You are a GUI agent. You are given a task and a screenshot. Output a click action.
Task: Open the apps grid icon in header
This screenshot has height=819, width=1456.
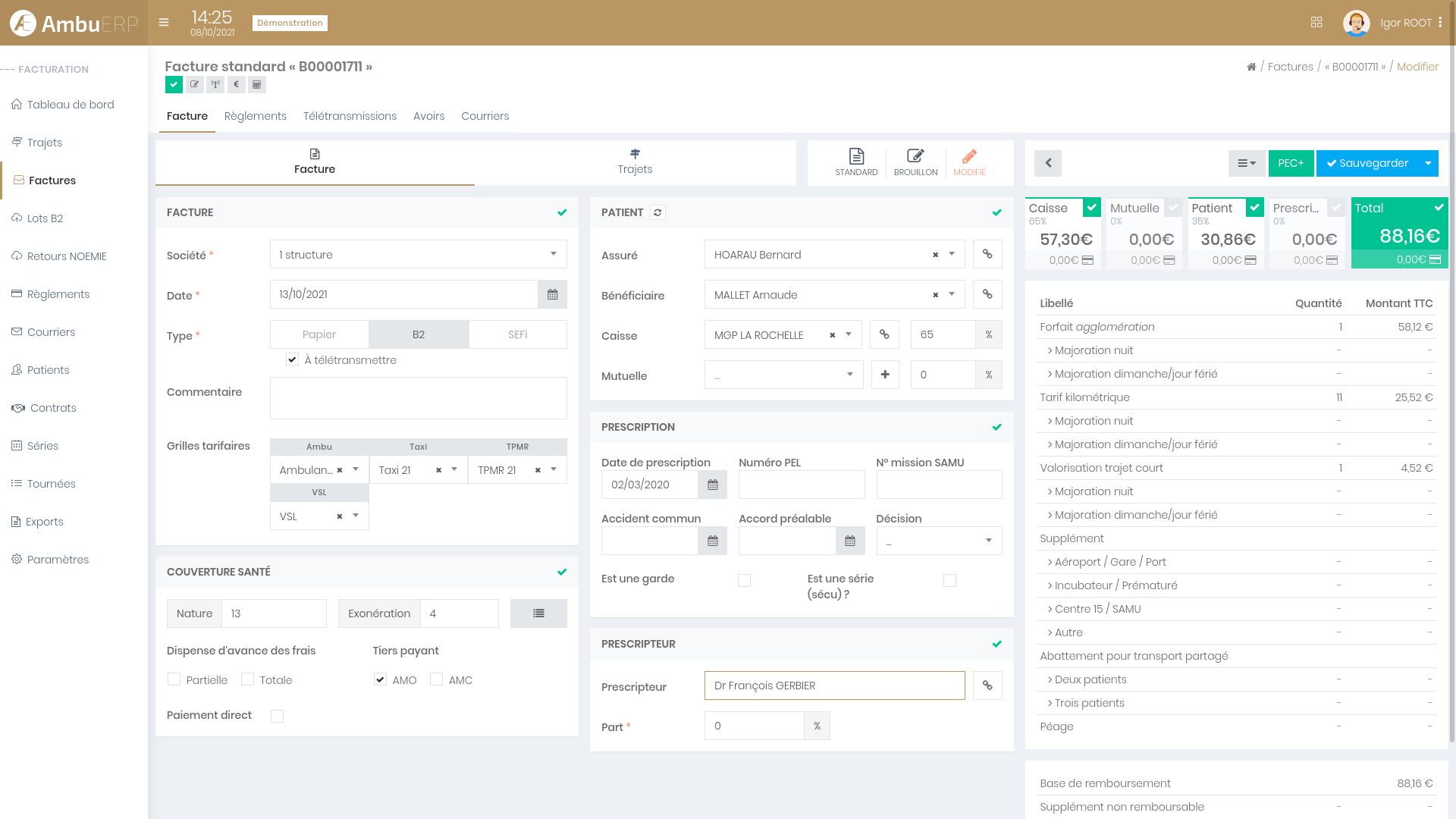coord(1316,23)
